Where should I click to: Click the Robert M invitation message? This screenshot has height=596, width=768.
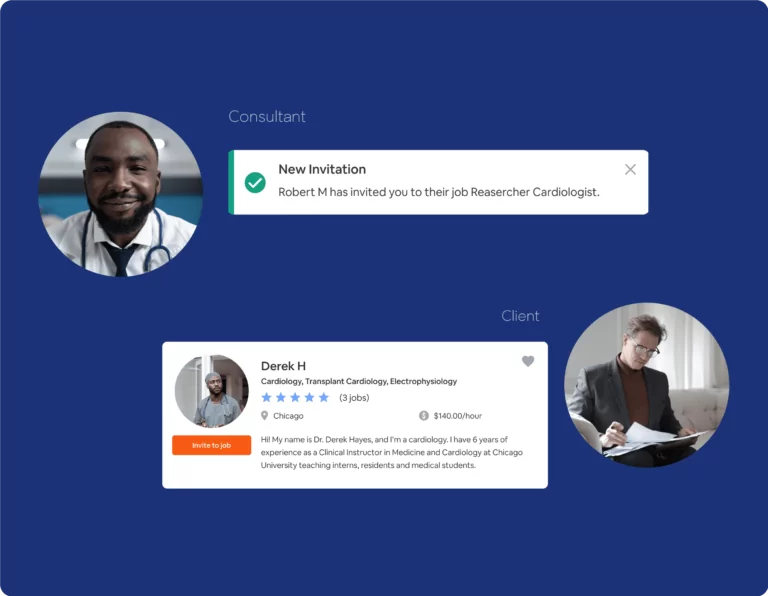pos(439,192)
